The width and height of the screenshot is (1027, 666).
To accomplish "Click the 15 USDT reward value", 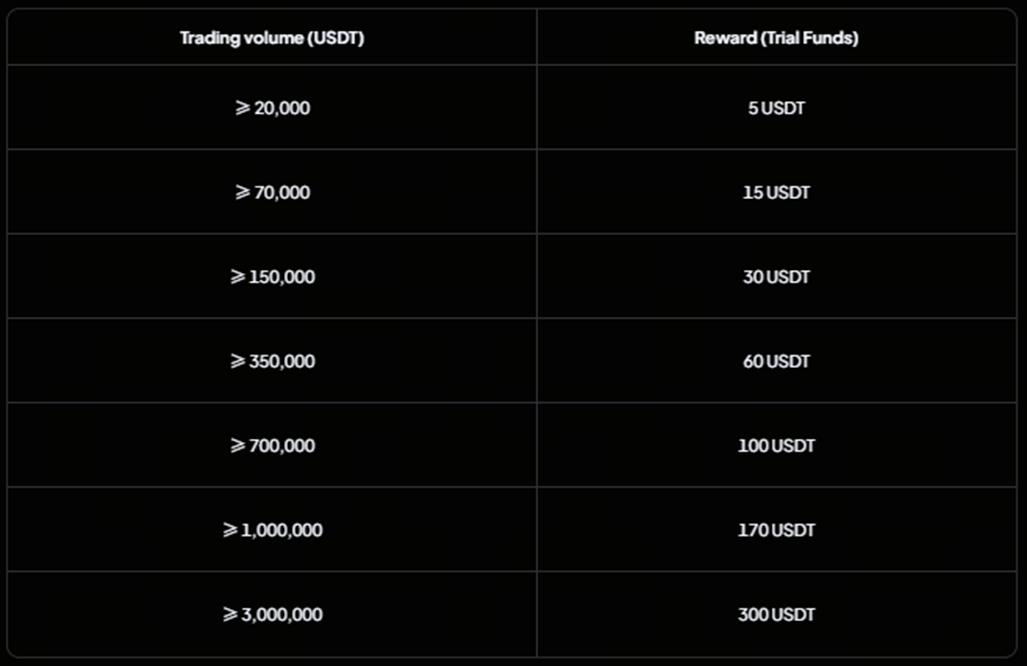I will [x=776, y=192].
